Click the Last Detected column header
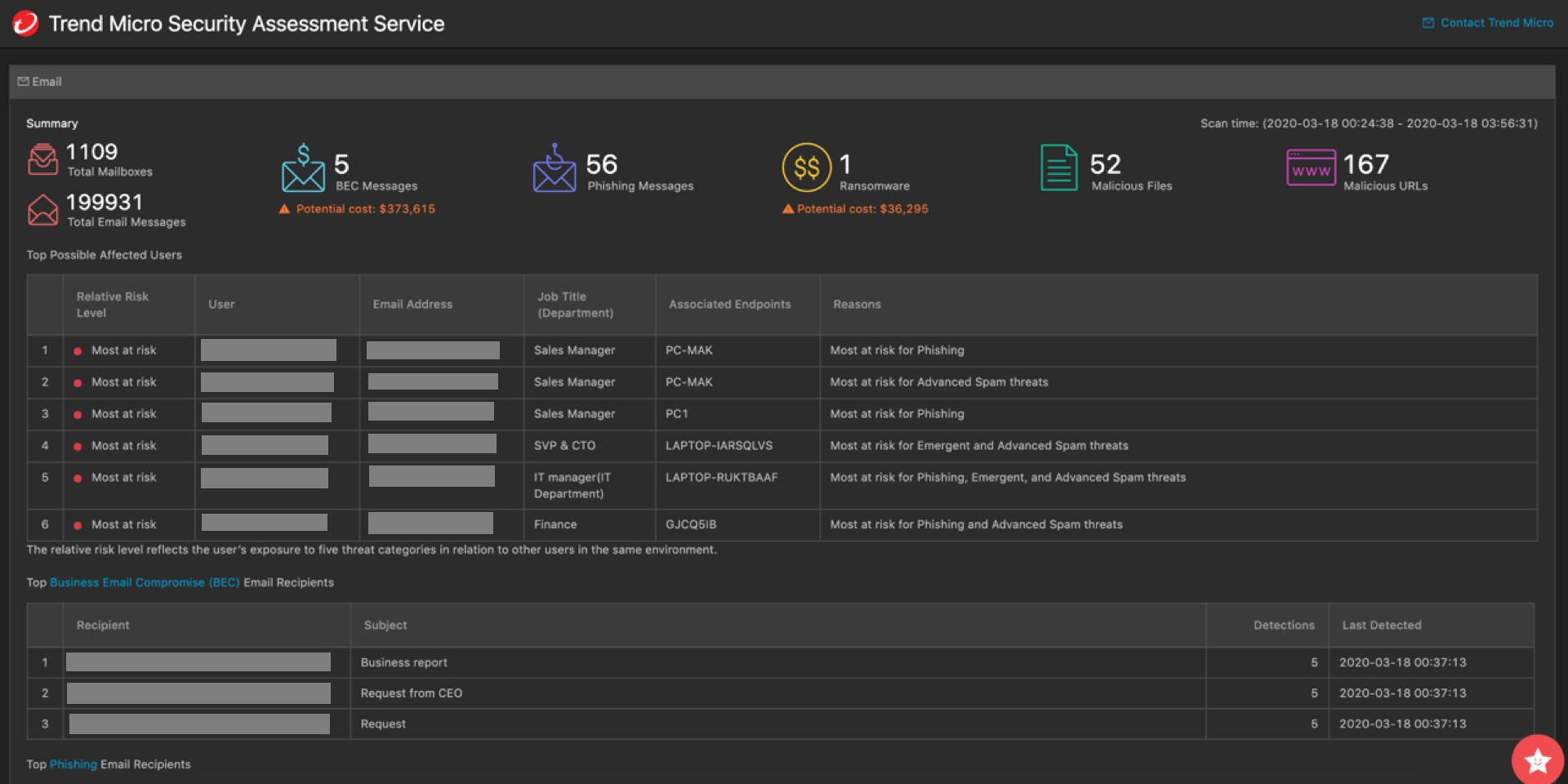This screenshot has width=1568, height=784. pyautogui.click(x=1382, y=626)
